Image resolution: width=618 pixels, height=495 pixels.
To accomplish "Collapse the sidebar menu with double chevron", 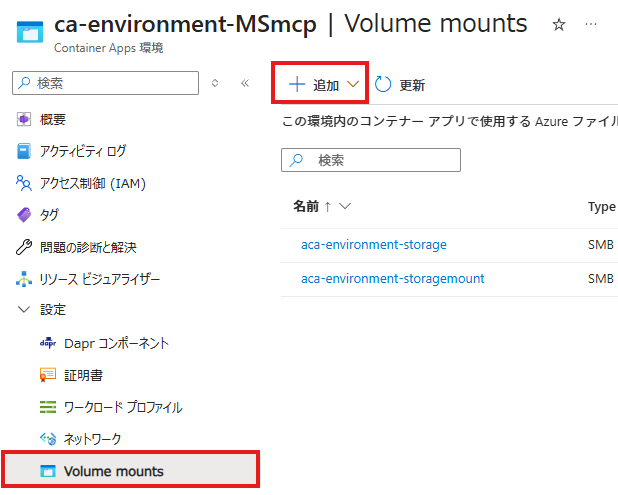I will coord(245,83).
